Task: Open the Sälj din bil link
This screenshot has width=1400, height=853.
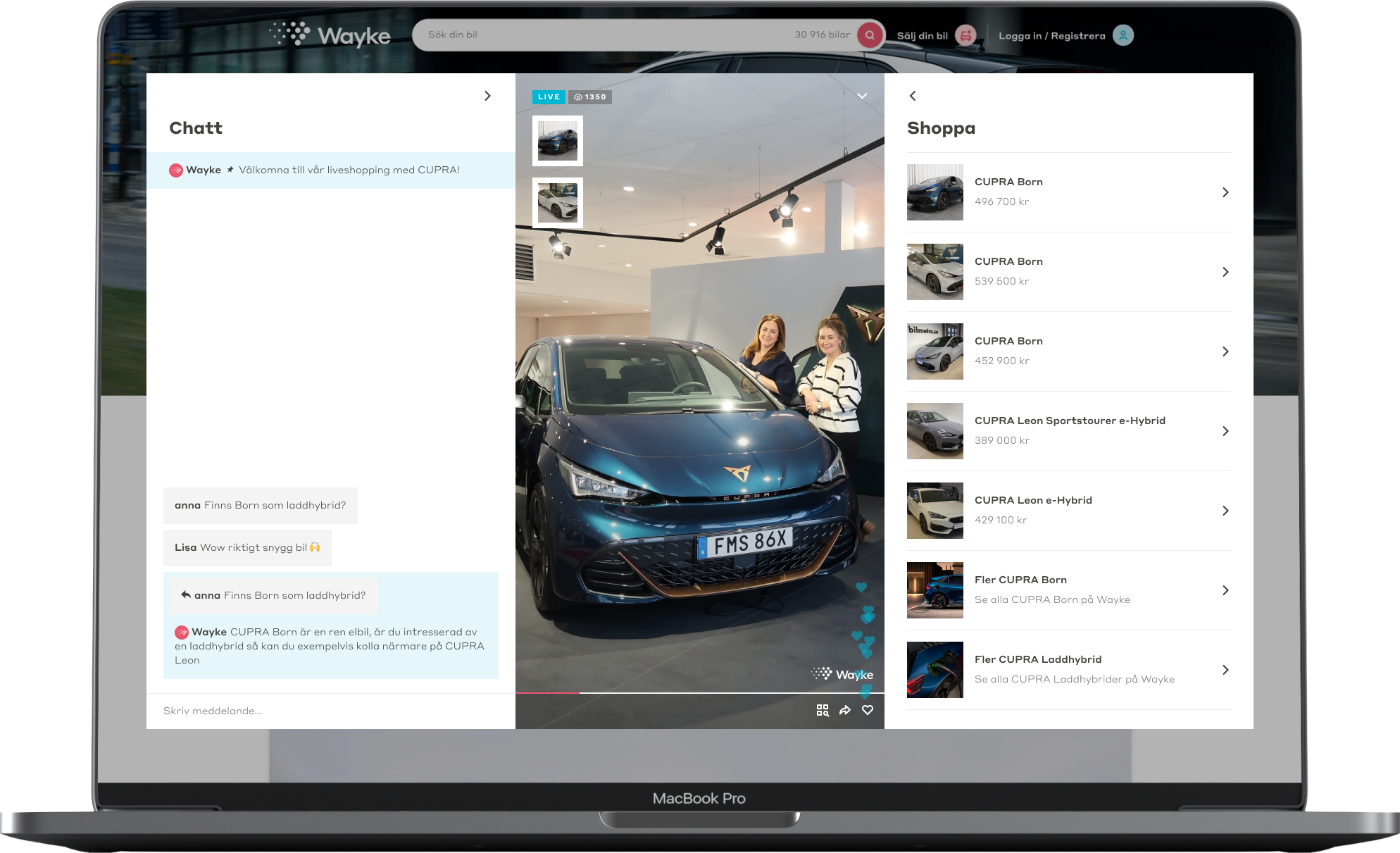Action: pyautogui.click(x=923, y=36)
